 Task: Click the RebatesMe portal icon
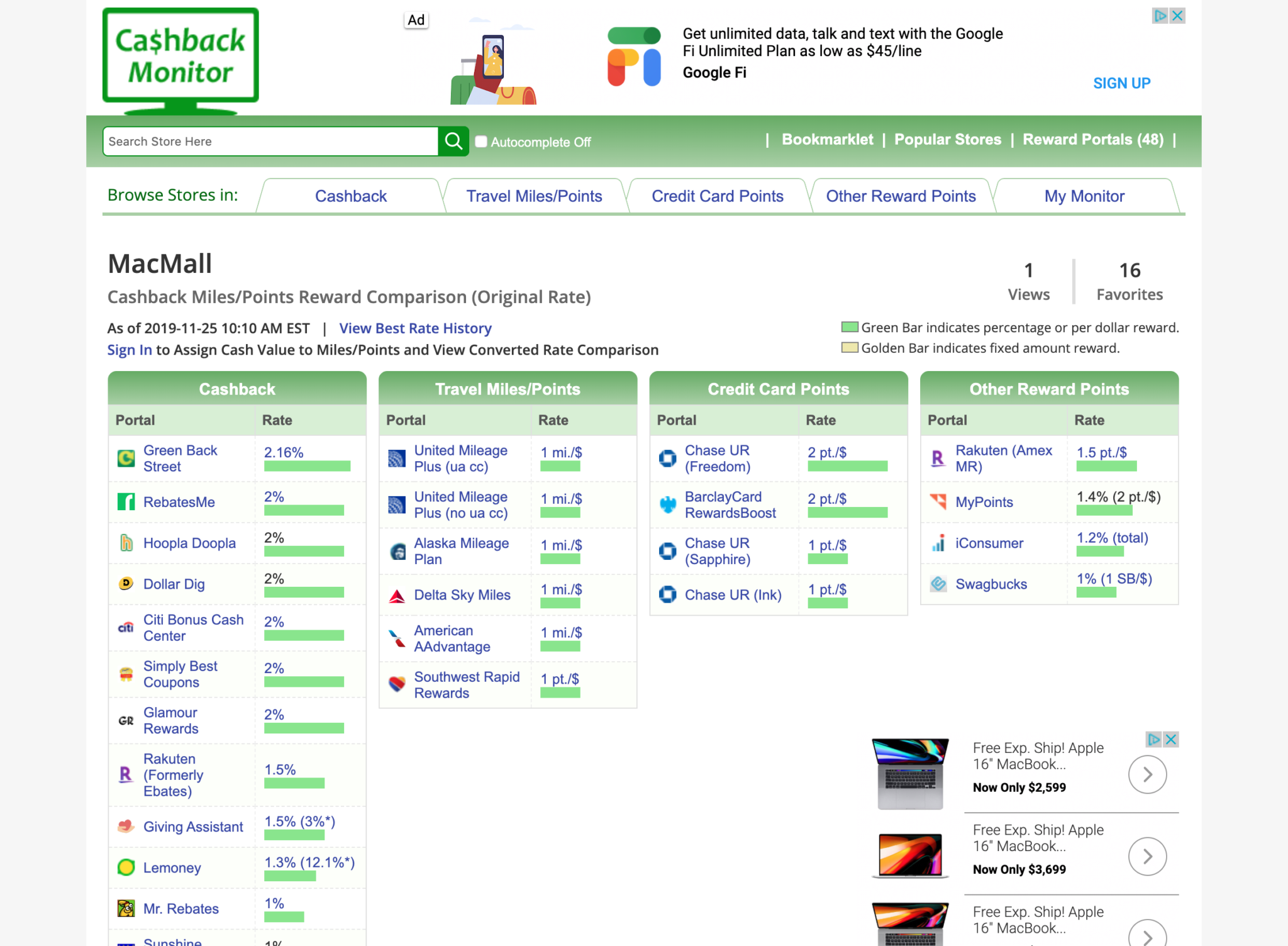click(126, 502)
